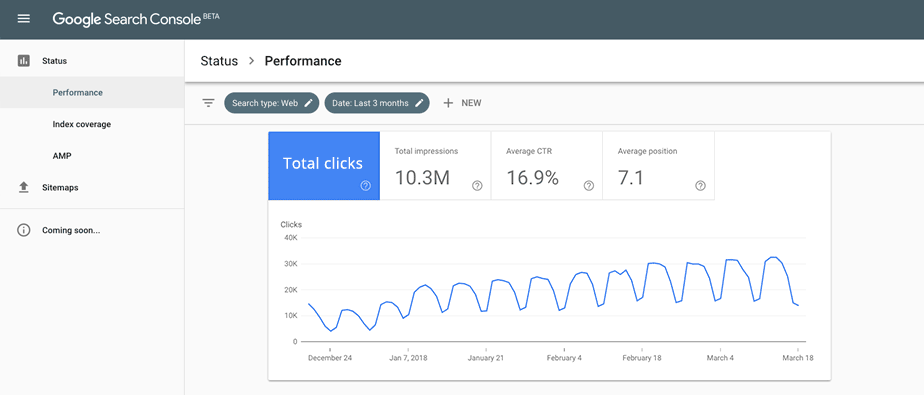Add a NEW filter
The height and width of the screenshot is (395, 924).
pos(462,103)
